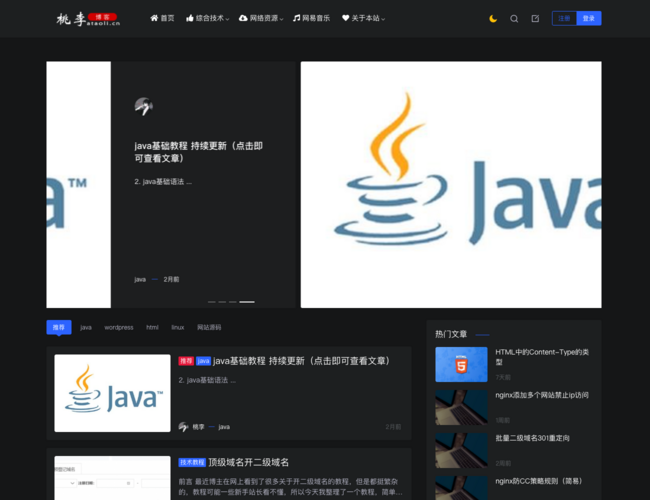Click the author avatar in the slider

pos(143,107)
